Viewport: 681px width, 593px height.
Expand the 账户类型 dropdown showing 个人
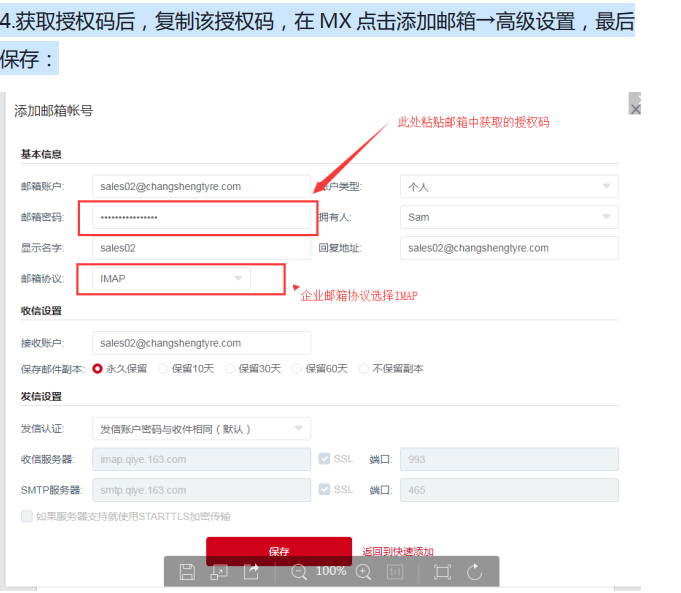coord(508,186)
